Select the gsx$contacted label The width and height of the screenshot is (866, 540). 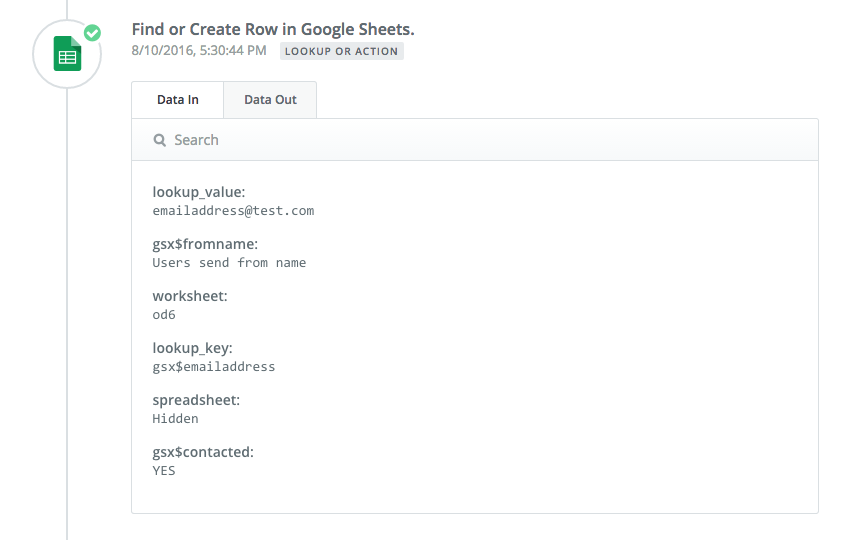click(203, 452)
